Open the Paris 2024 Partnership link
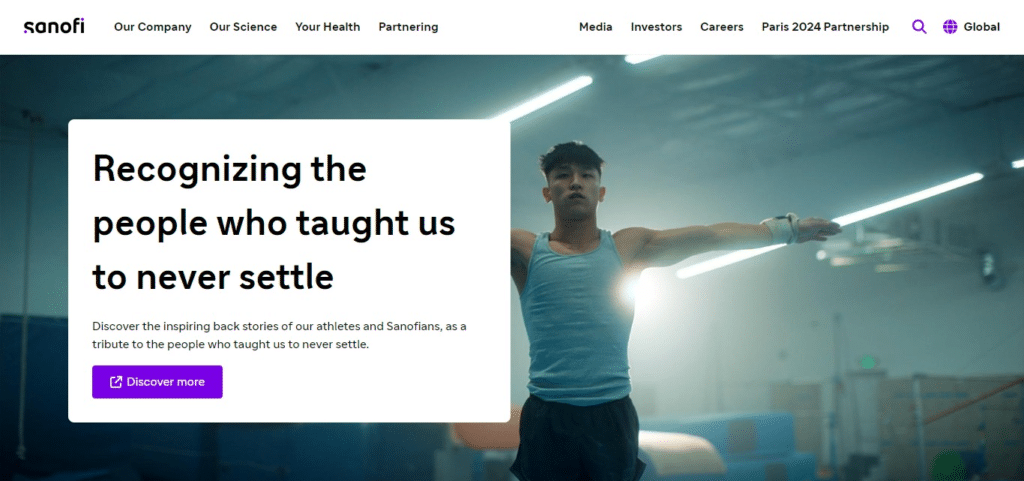 click(825, 27)
